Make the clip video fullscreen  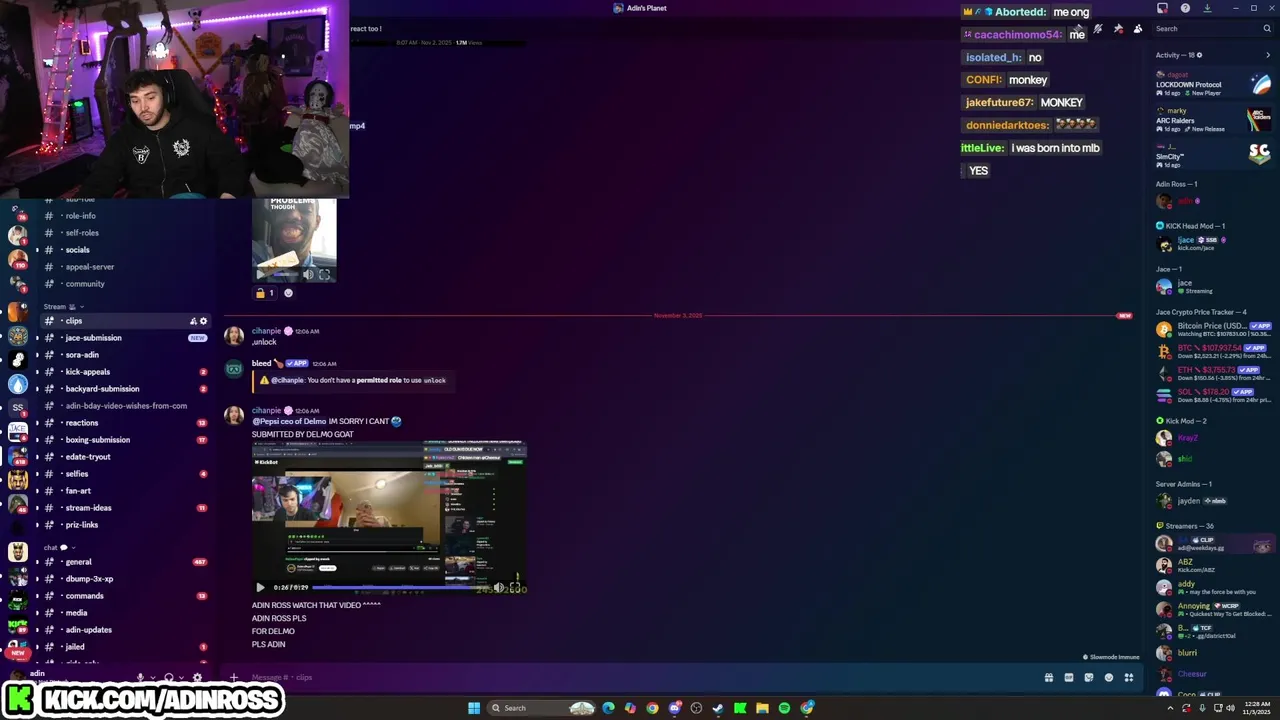pos(515,588)
